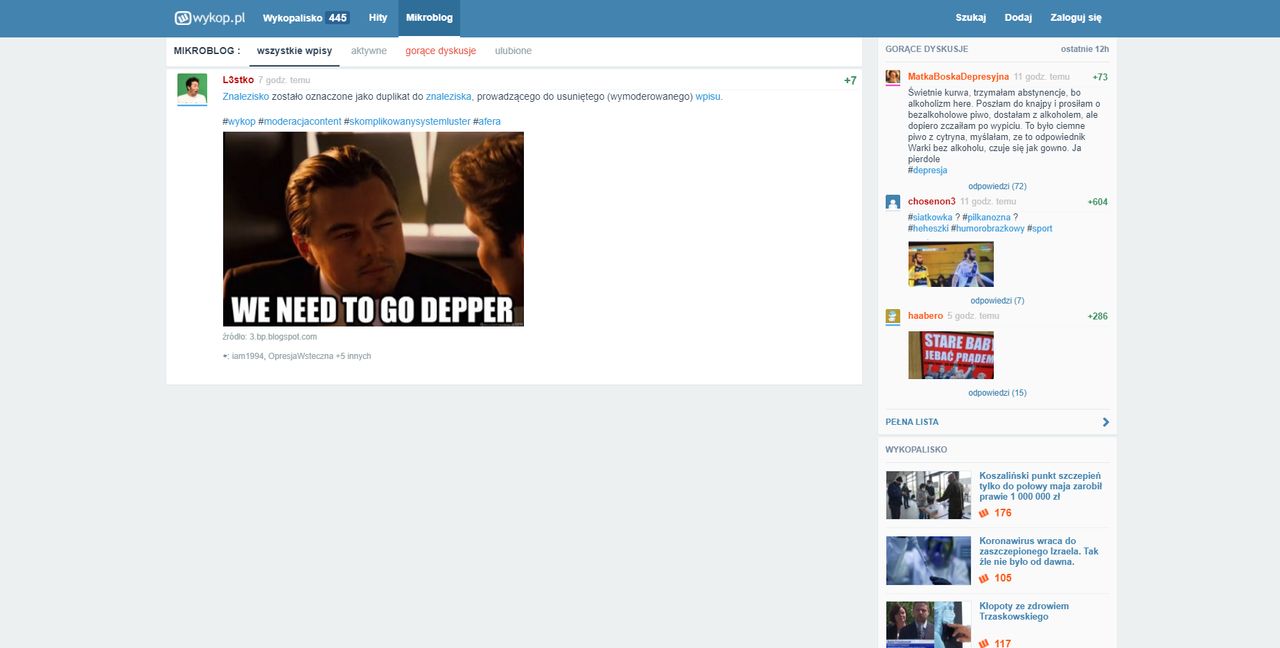Screen dimensions: 1280x648
Task: Click the arrow next to Pełna lista
Action: (1106, 422)
